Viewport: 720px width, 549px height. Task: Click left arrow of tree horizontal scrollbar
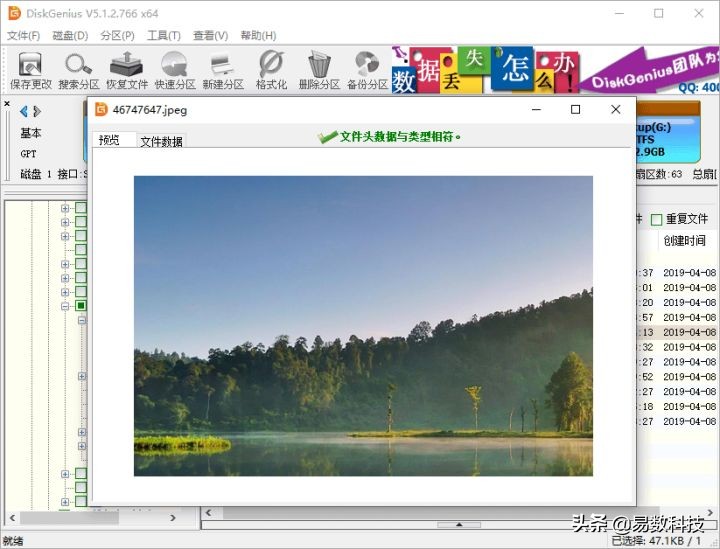(12, 518)
